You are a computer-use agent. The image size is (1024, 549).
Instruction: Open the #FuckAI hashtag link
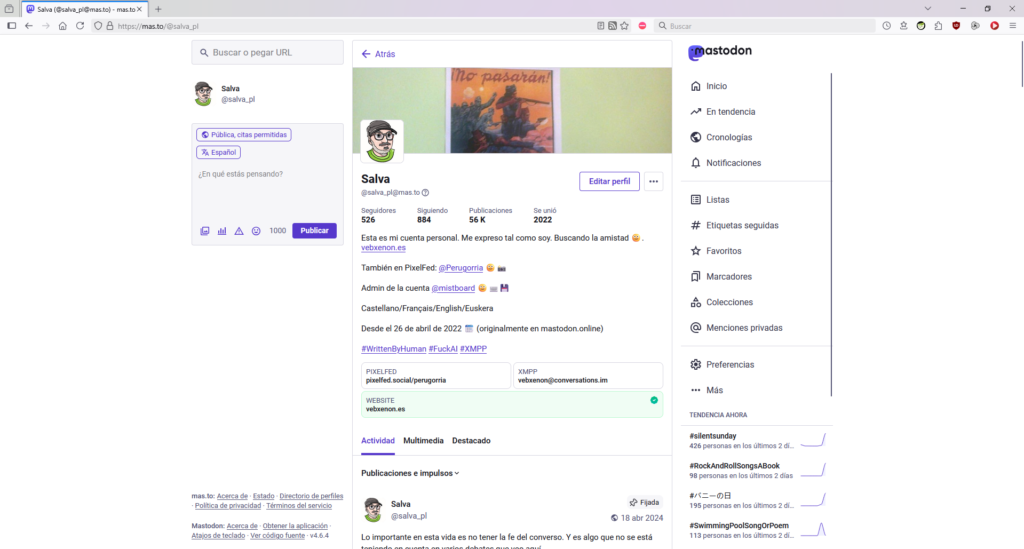(443, 349)
